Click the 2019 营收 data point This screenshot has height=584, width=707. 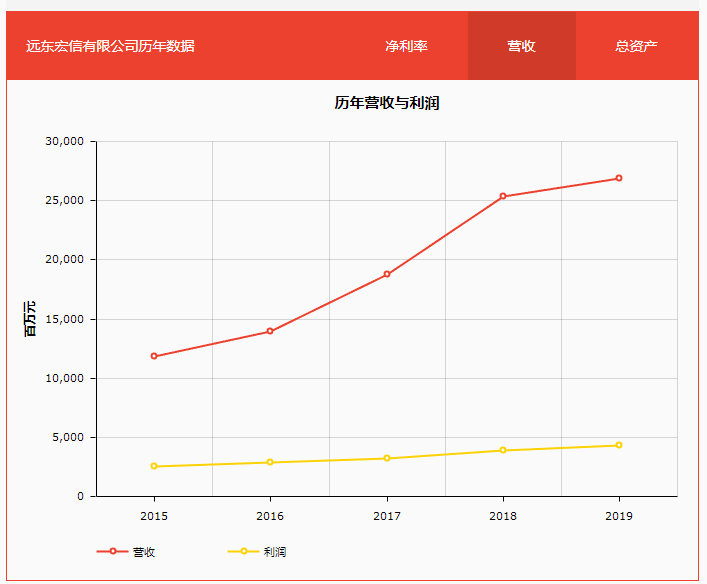[619, 178]
